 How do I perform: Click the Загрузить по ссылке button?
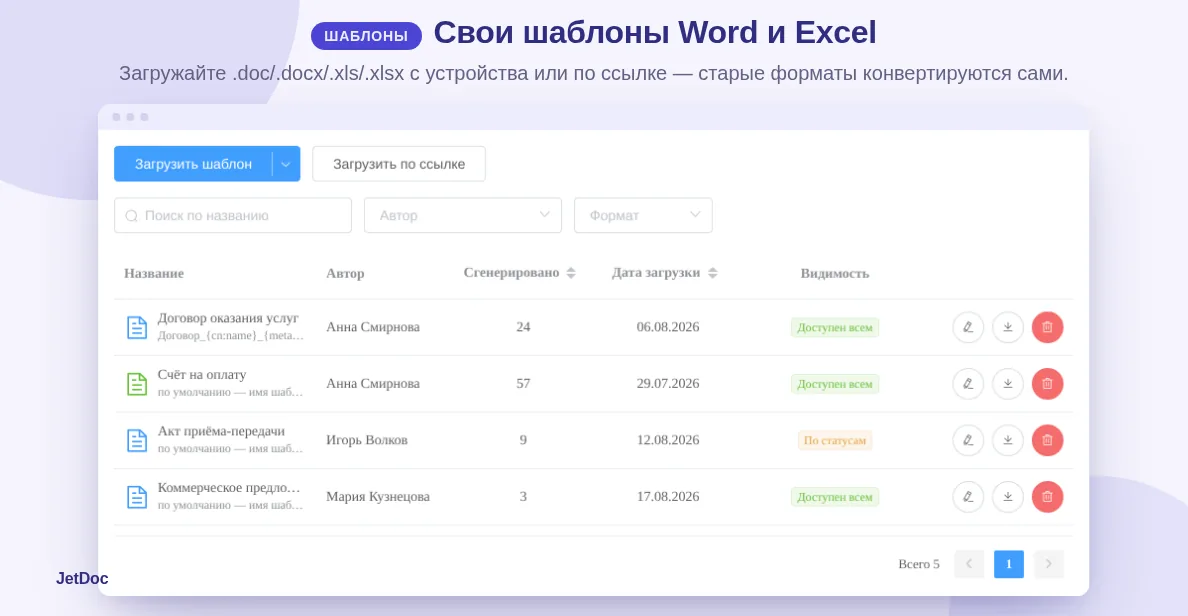(399, 164)
